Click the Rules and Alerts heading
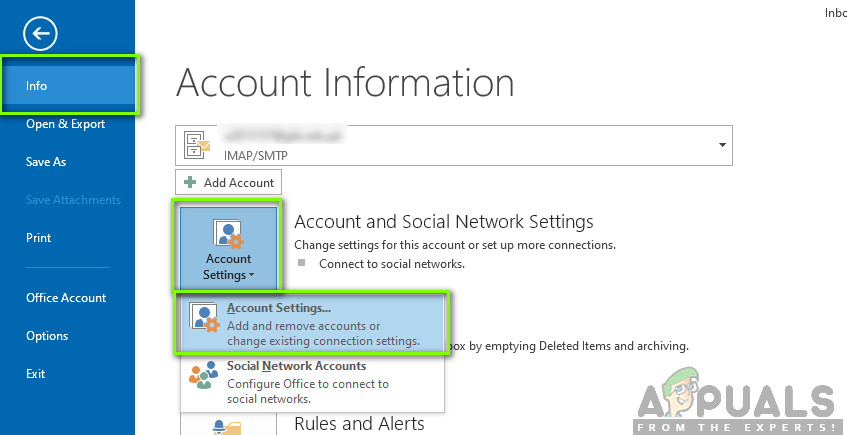Screen dimensions: 847x435 (359, 423)
